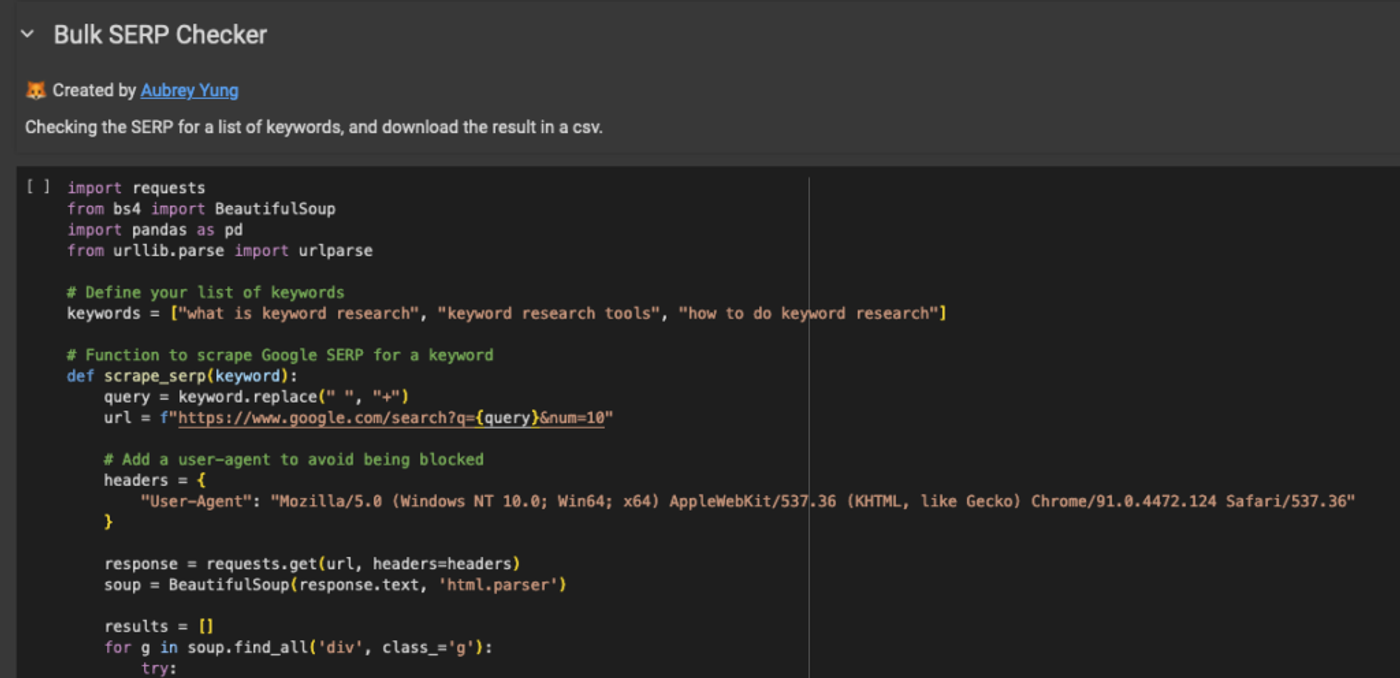This screenshot has width=1400, height=678.
Task: Open the Aubrey Yung profile link
Action: click(x=189, y=90)
